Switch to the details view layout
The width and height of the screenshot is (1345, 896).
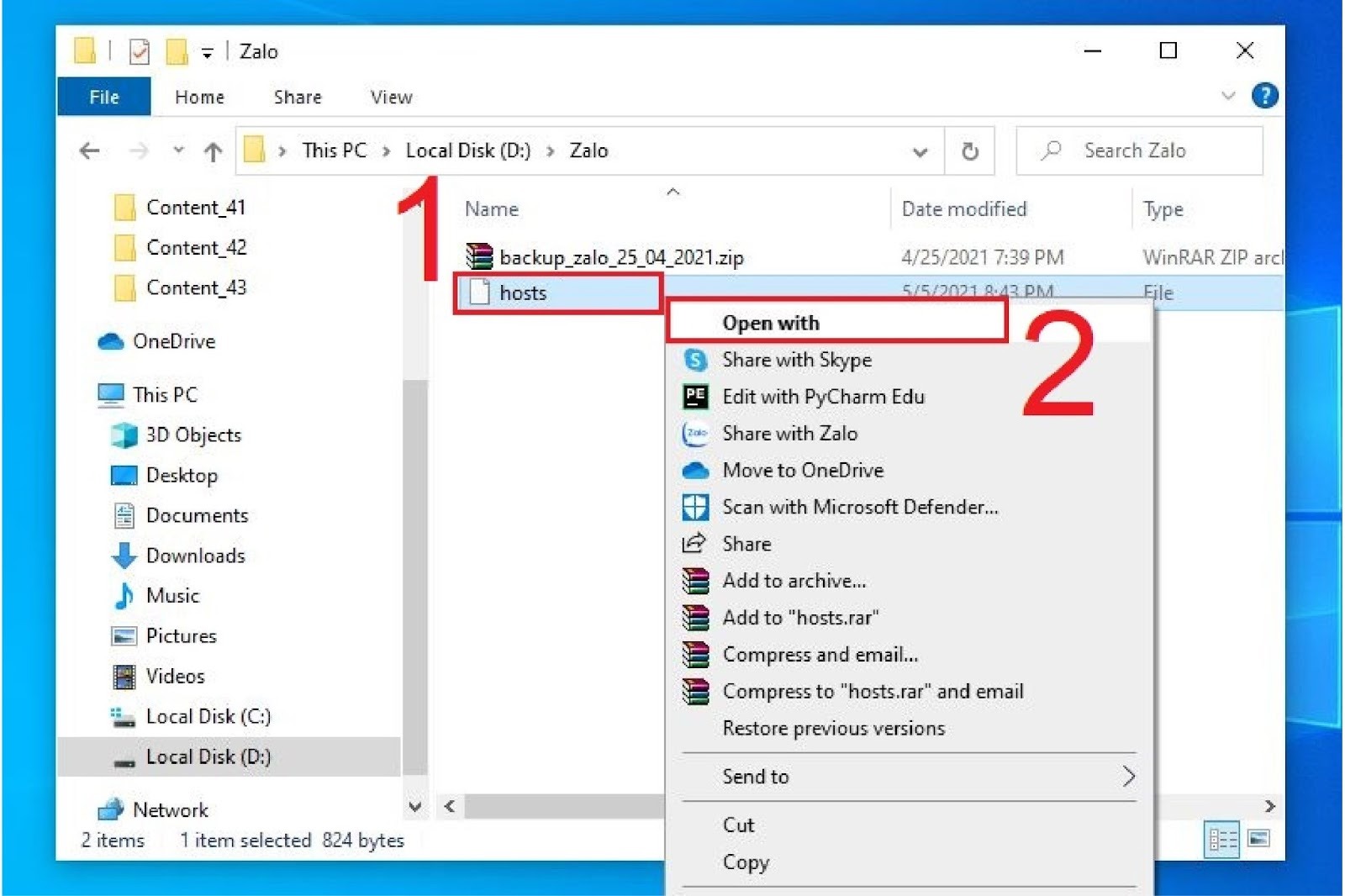click(x=1222, y=839)
